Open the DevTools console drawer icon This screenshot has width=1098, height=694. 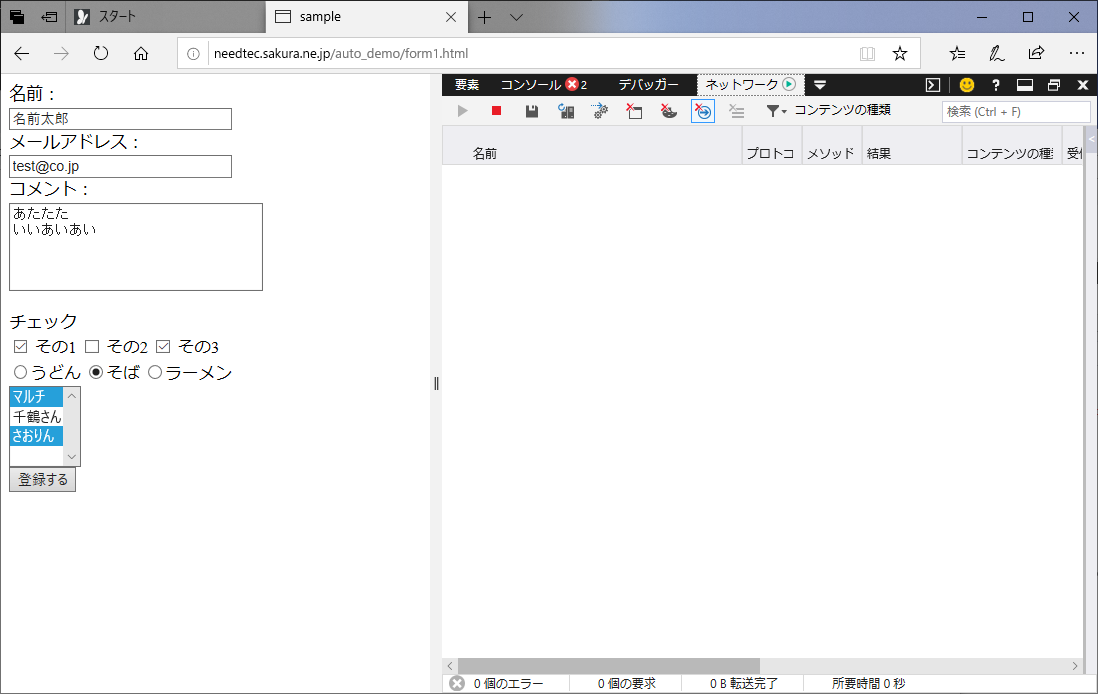pyautogui.click(x=933, y=85)
